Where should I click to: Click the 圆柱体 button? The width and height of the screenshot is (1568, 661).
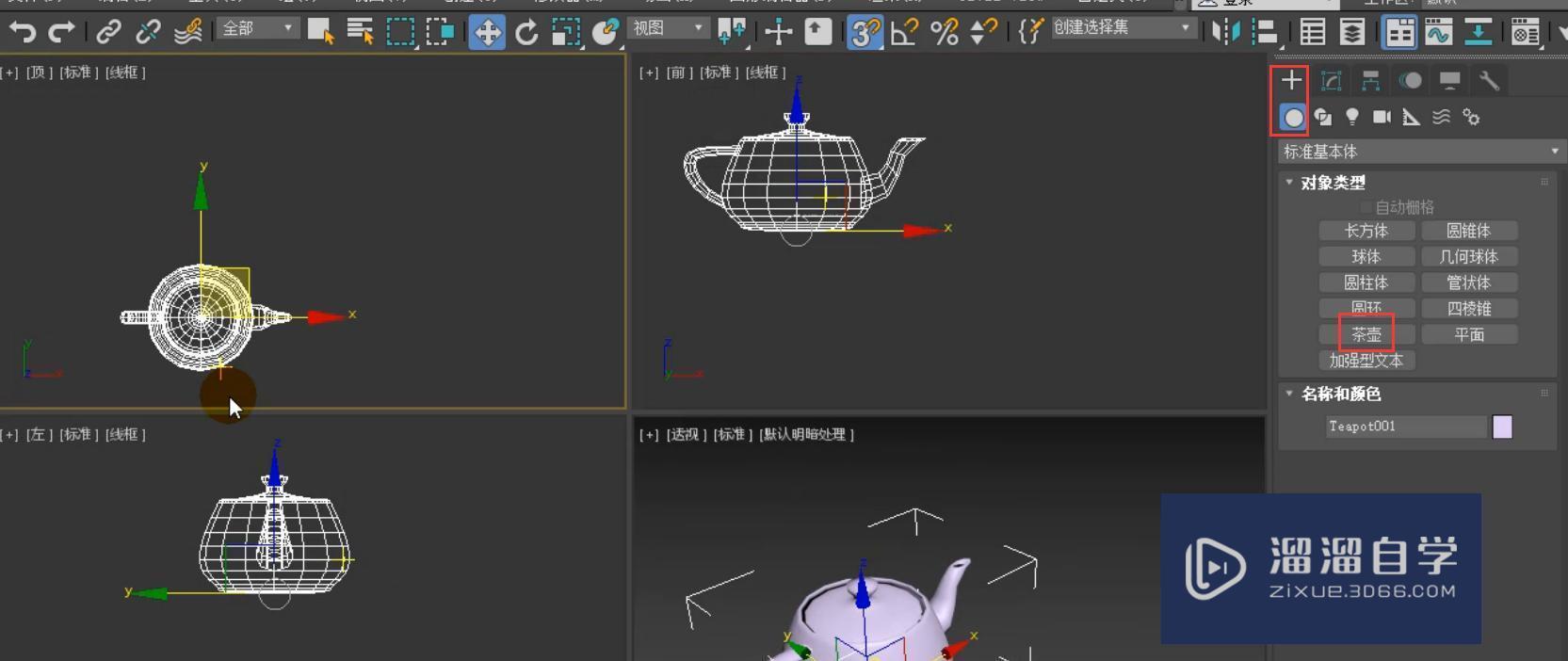(x=1366, y=282)
